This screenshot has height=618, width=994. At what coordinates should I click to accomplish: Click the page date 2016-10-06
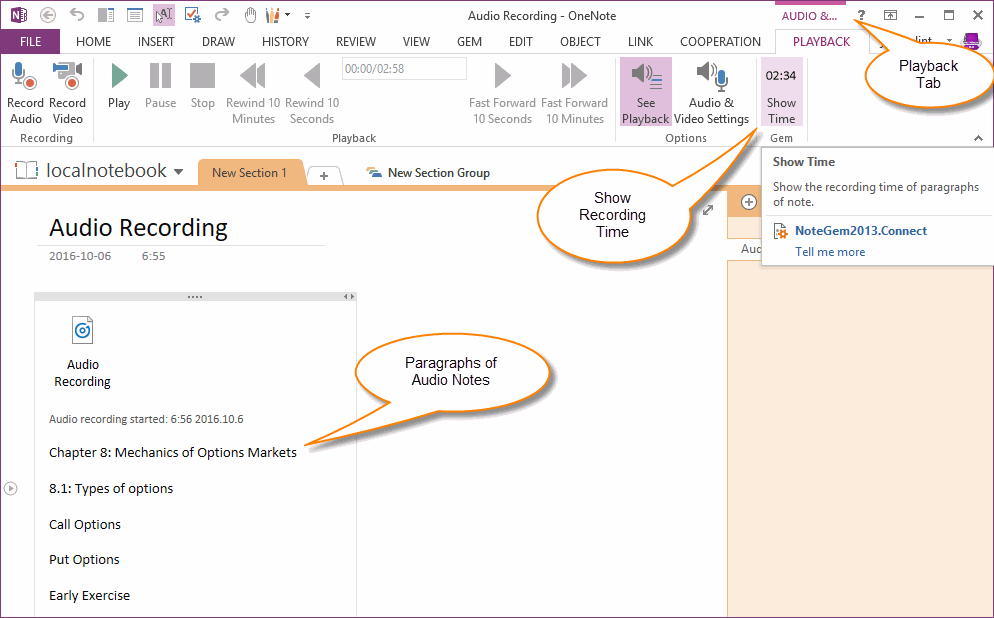[80, 256]
